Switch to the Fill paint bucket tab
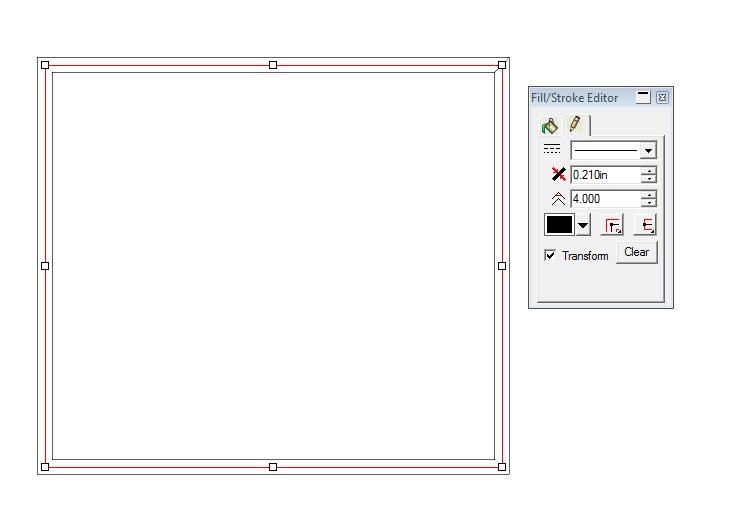 [550, 126]
